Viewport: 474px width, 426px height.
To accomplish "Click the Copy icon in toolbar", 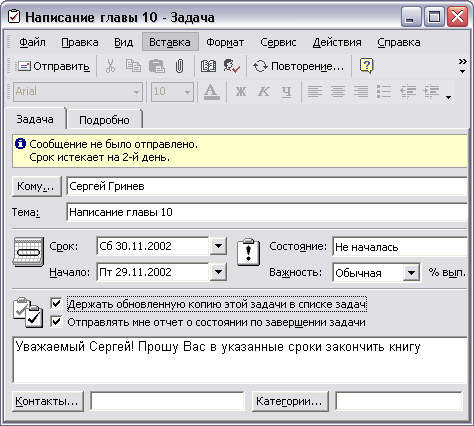I will tap(133, 66).
